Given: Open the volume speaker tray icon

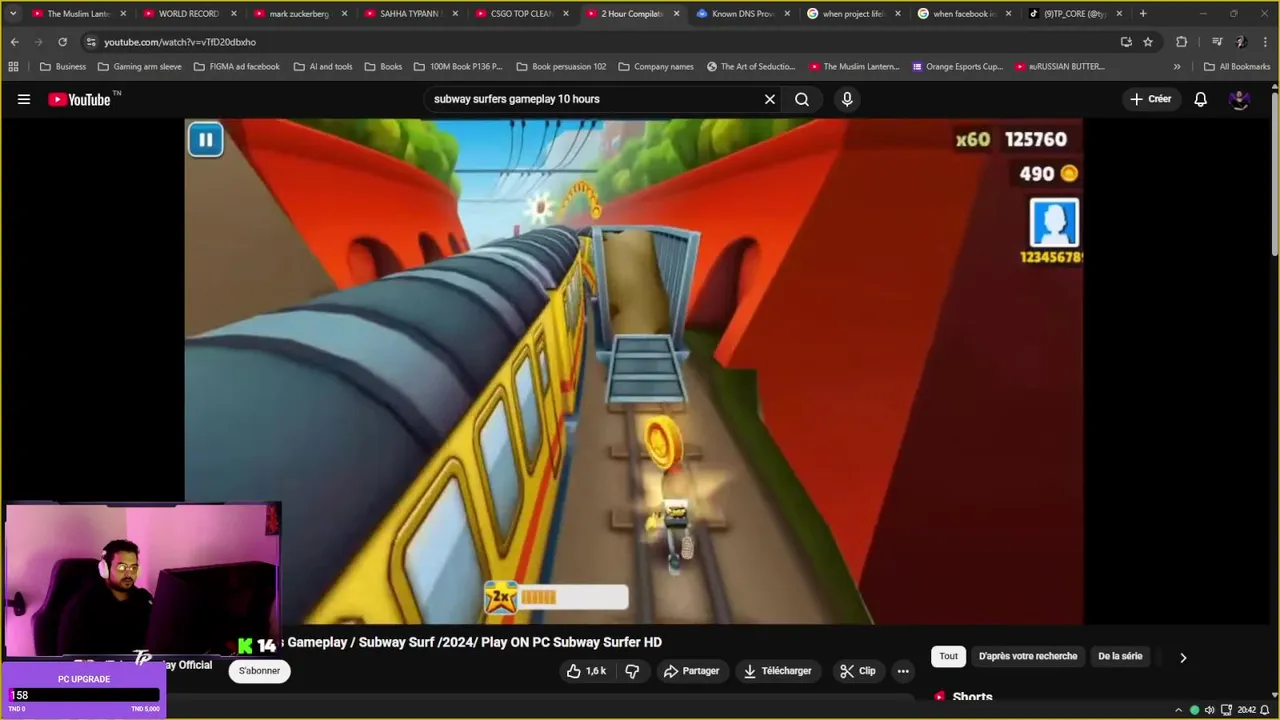Looking at the screenshot, I should (x=1210, y=710).
